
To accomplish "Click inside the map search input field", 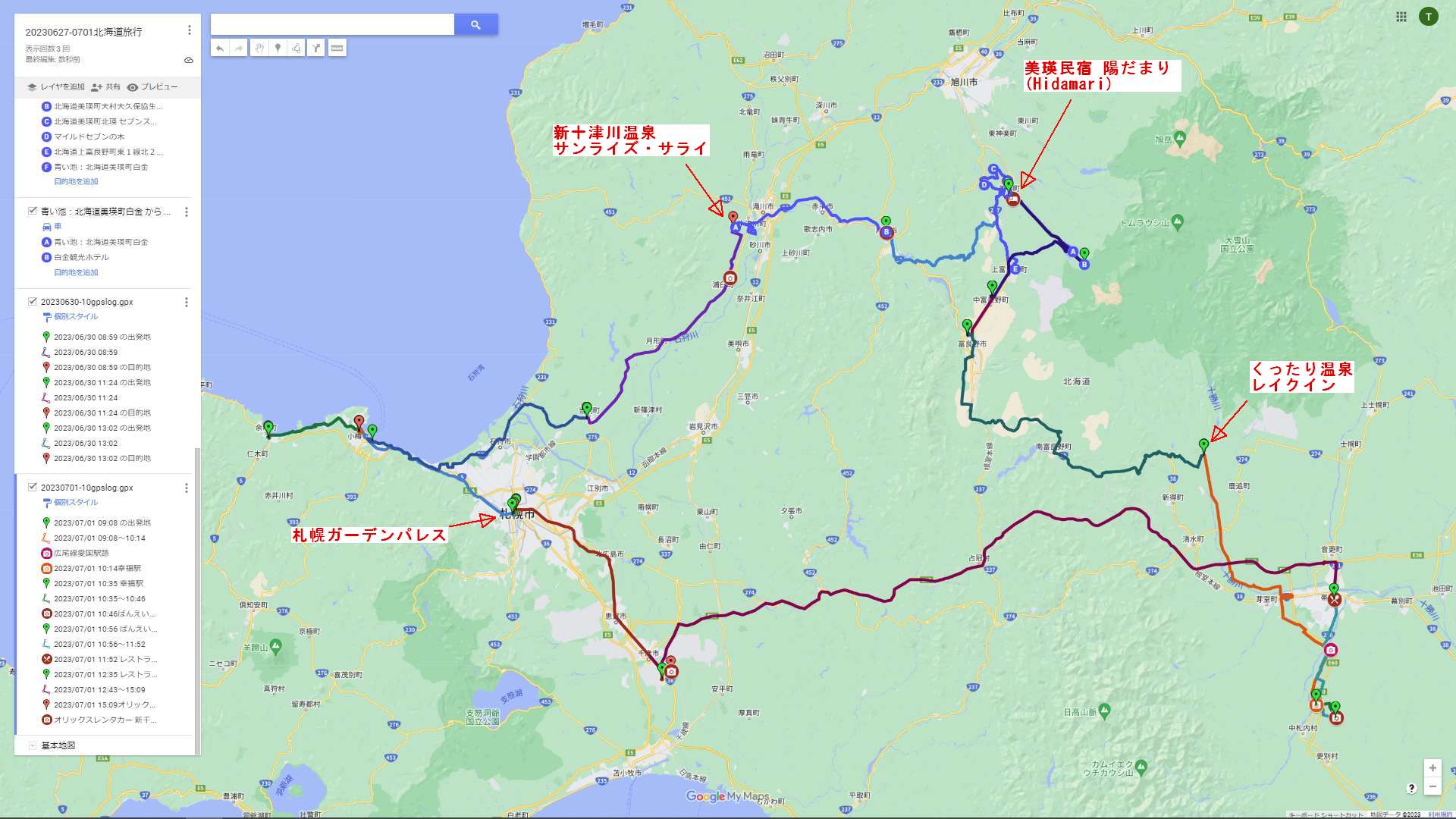I will pyautogui.click(x=332, y=25).
